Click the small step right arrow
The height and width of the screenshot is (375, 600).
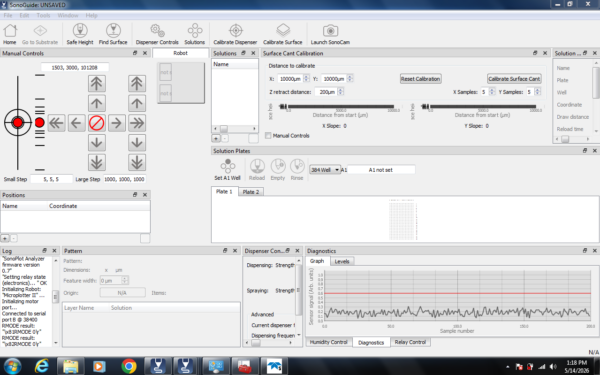(x=116, y=123)
